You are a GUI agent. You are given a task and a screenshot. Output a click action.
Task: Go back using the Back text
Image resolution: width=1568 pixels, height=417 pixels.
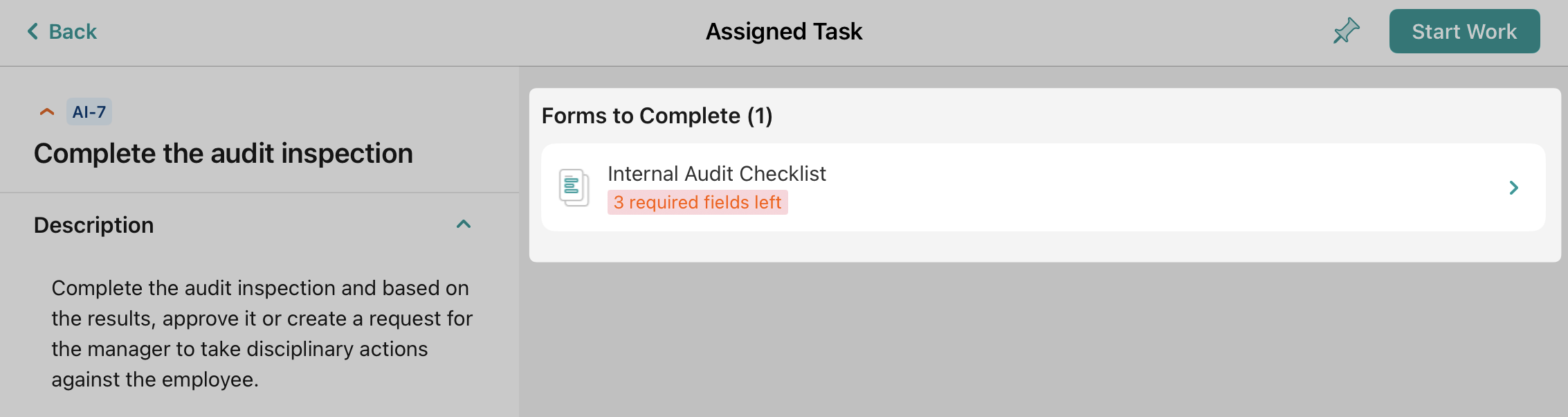(x=73, y=31)
